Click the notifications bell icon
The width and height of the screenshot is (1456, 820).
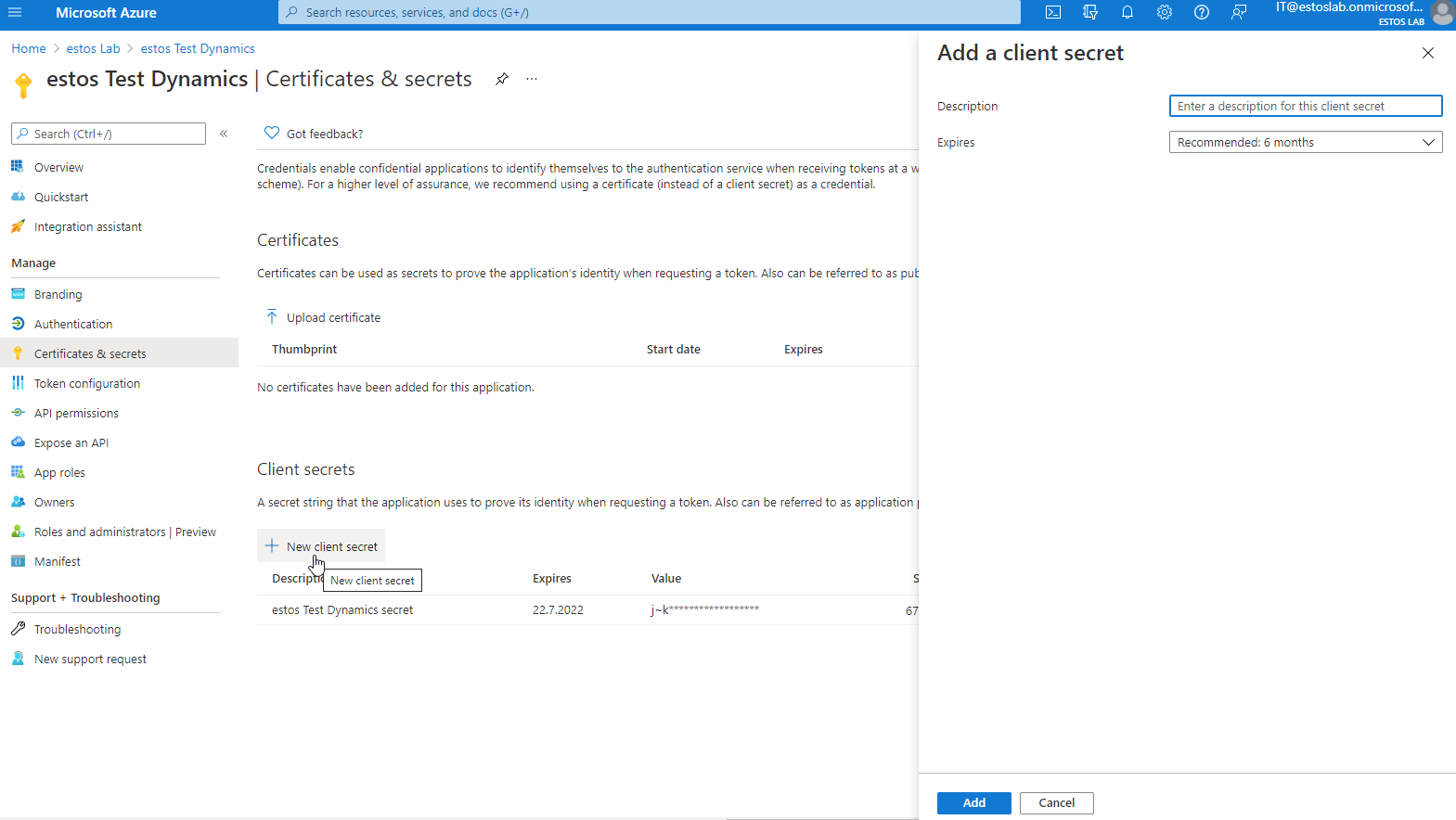(1127, 13)
